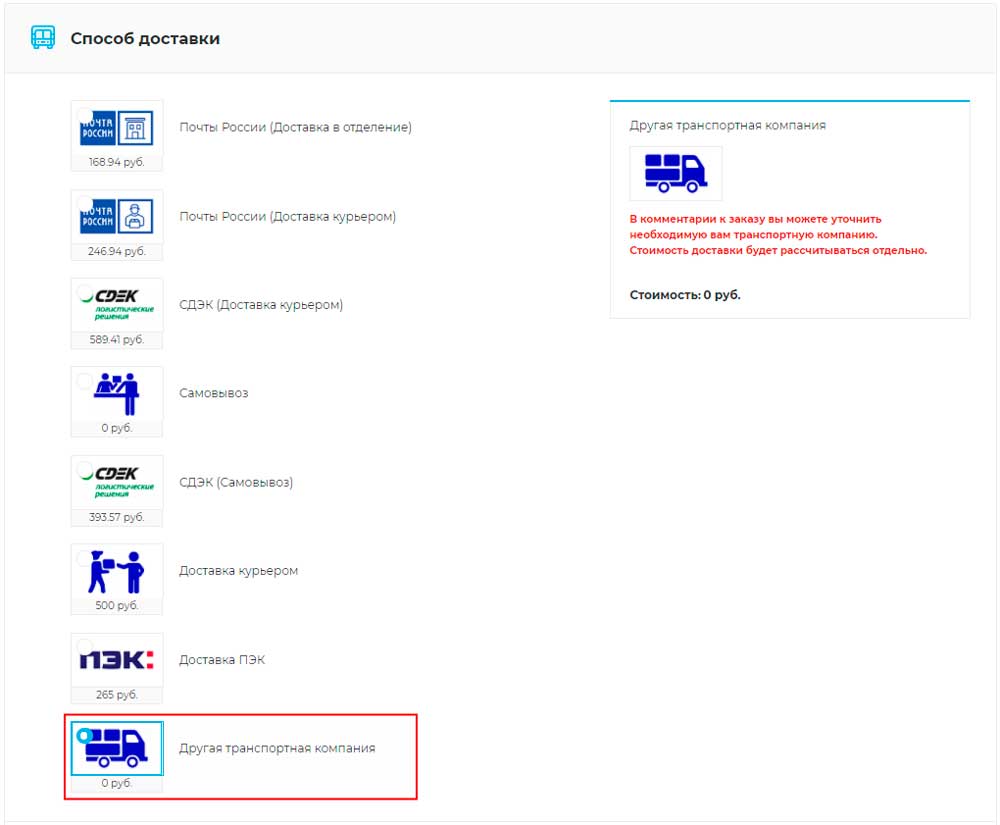Click the Самовывоз text label

tap(214, 393)
